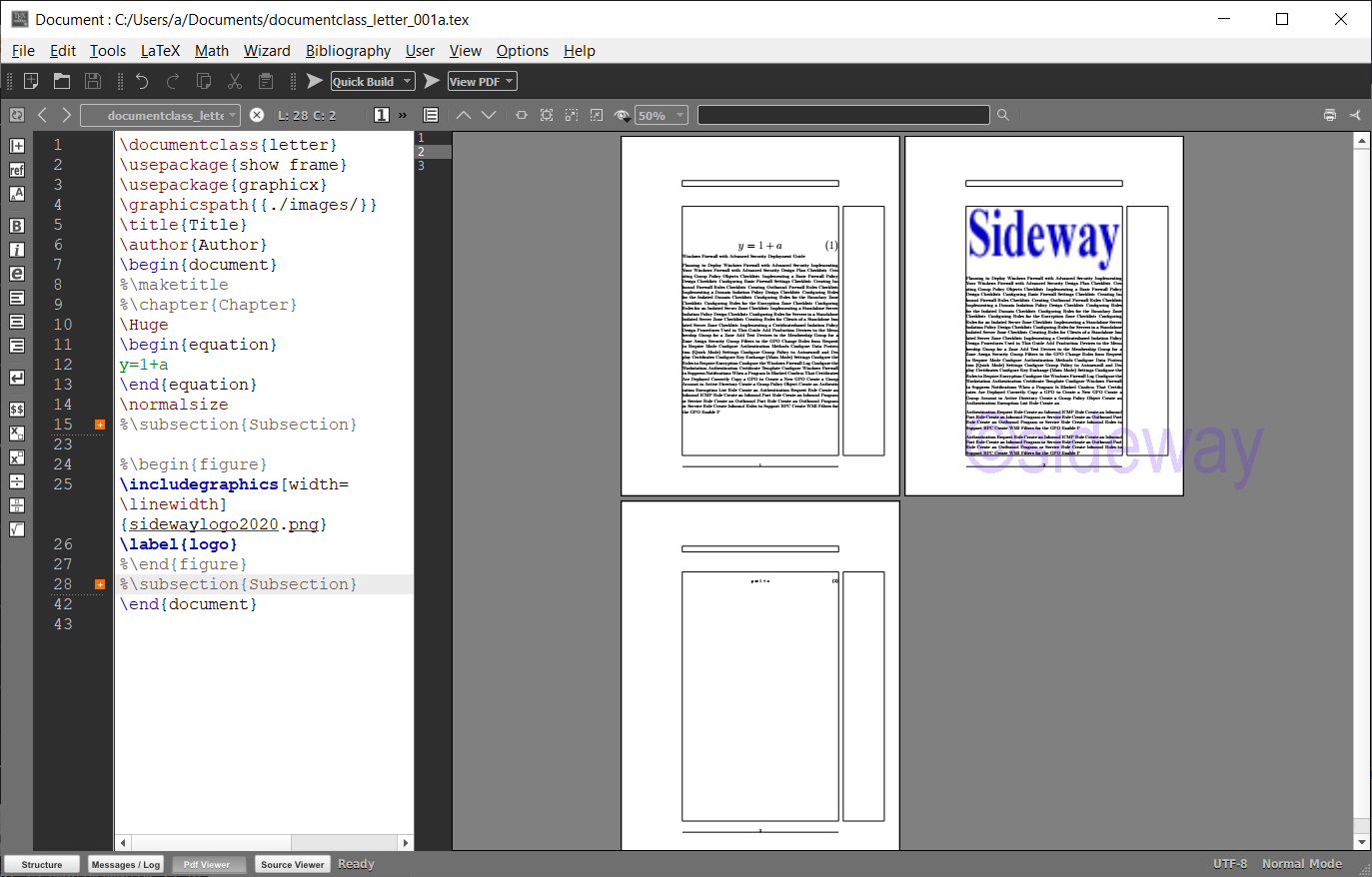Switch to Source Viewer
The image size is (1372, 877).
click(x=292, y=864)
